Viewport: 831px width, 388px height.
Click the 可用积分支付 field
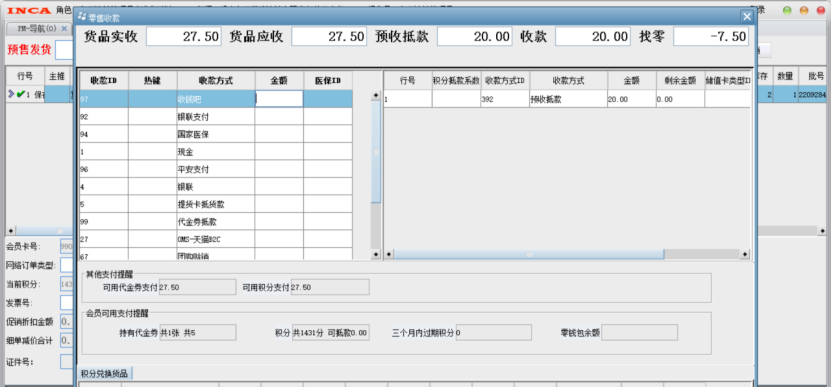[x=330, y=287]
